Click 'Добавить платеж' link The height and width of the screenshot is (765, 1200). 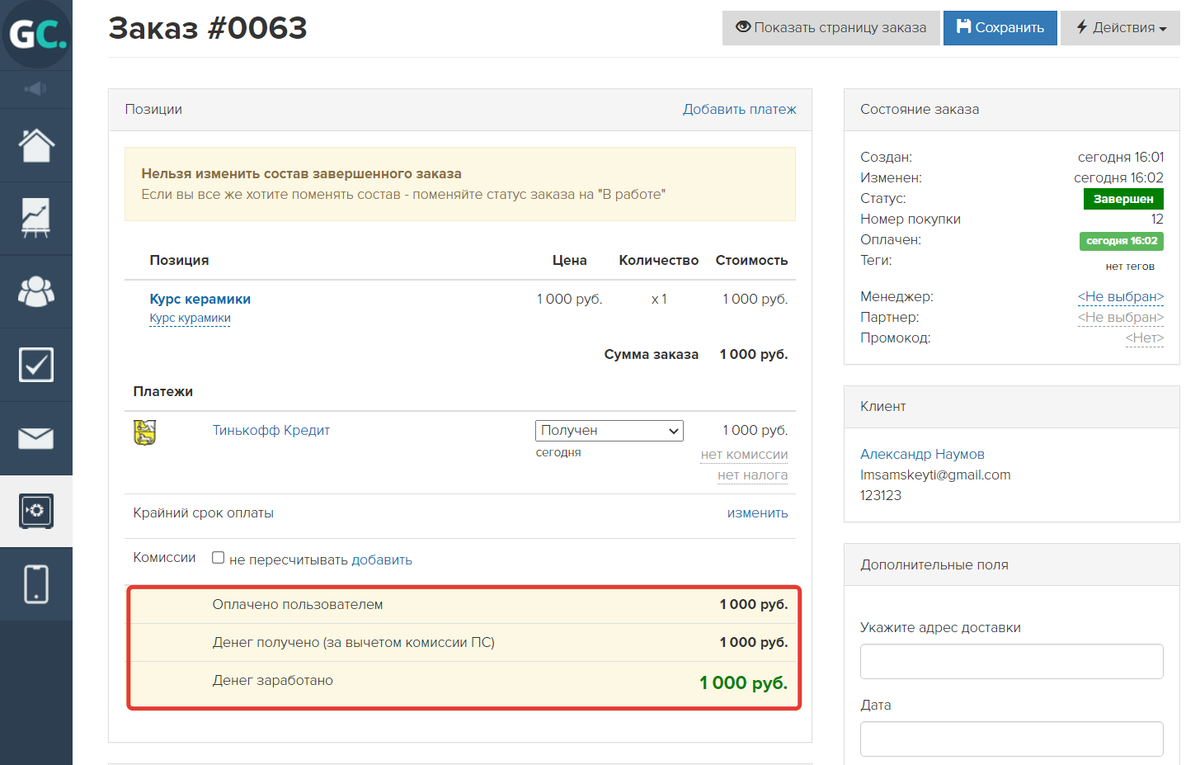[739, 109]
